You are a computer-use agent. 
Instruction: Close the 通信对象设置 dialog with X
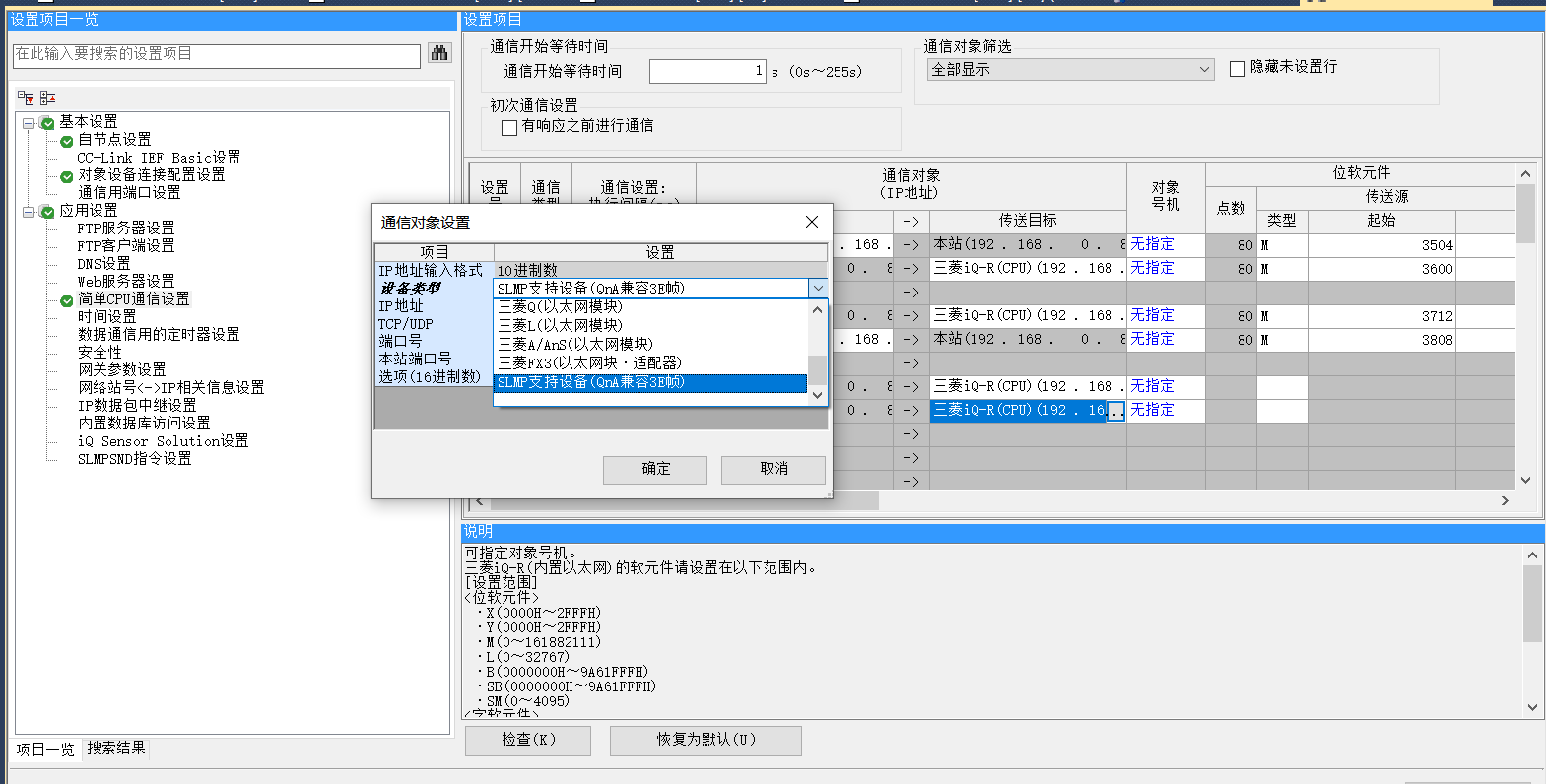pos(812,222)
